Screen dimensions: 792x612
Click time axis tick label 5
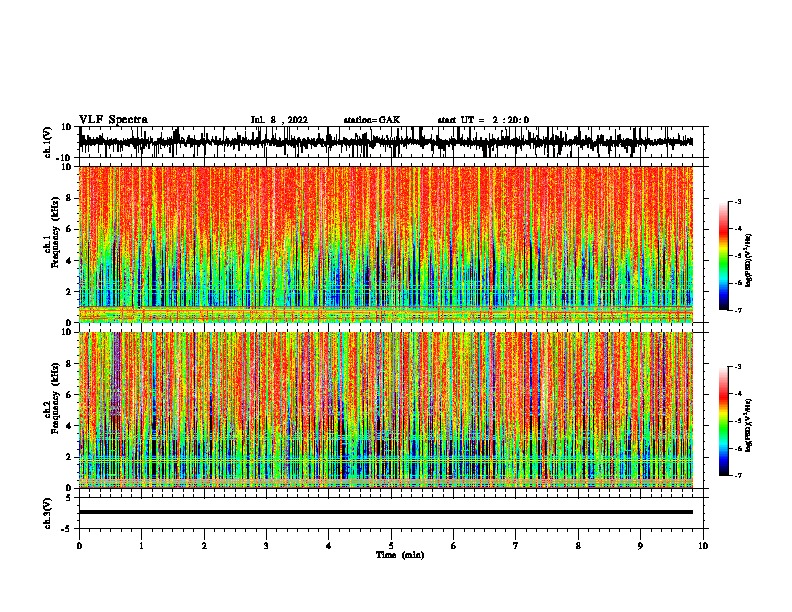391,546
